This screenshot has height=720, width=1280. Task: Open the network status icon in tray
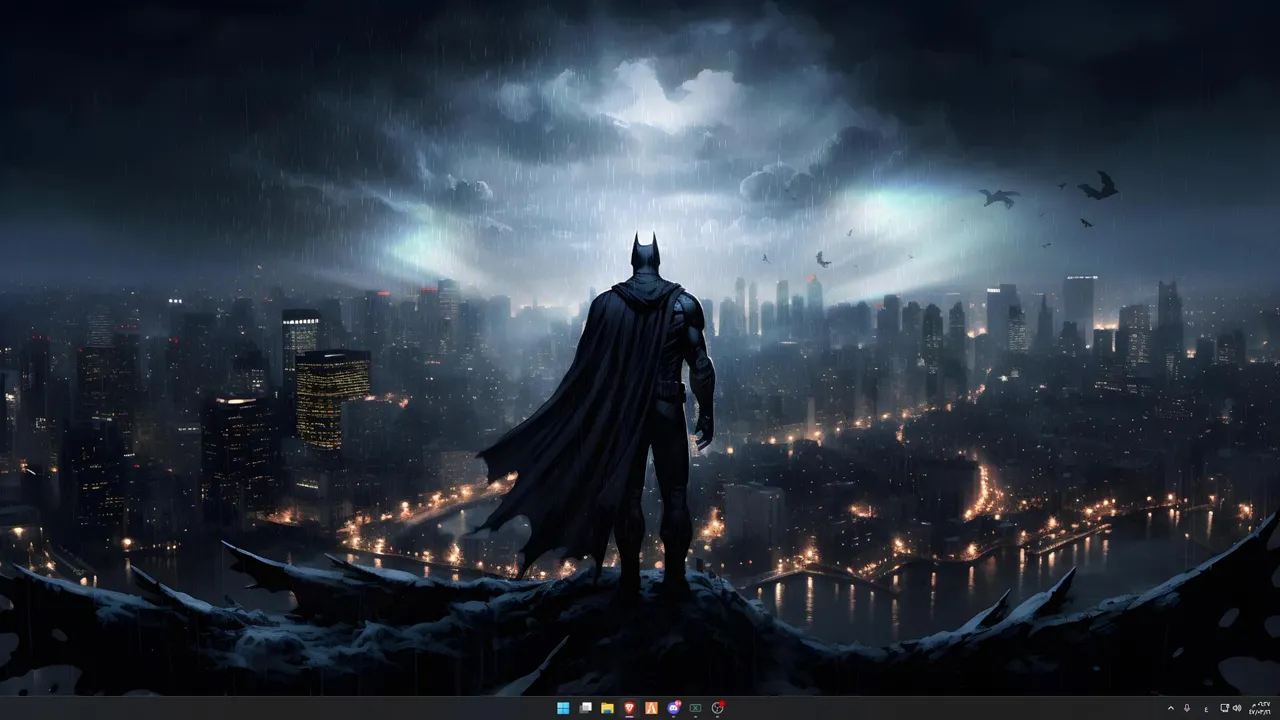(1225, 708)
